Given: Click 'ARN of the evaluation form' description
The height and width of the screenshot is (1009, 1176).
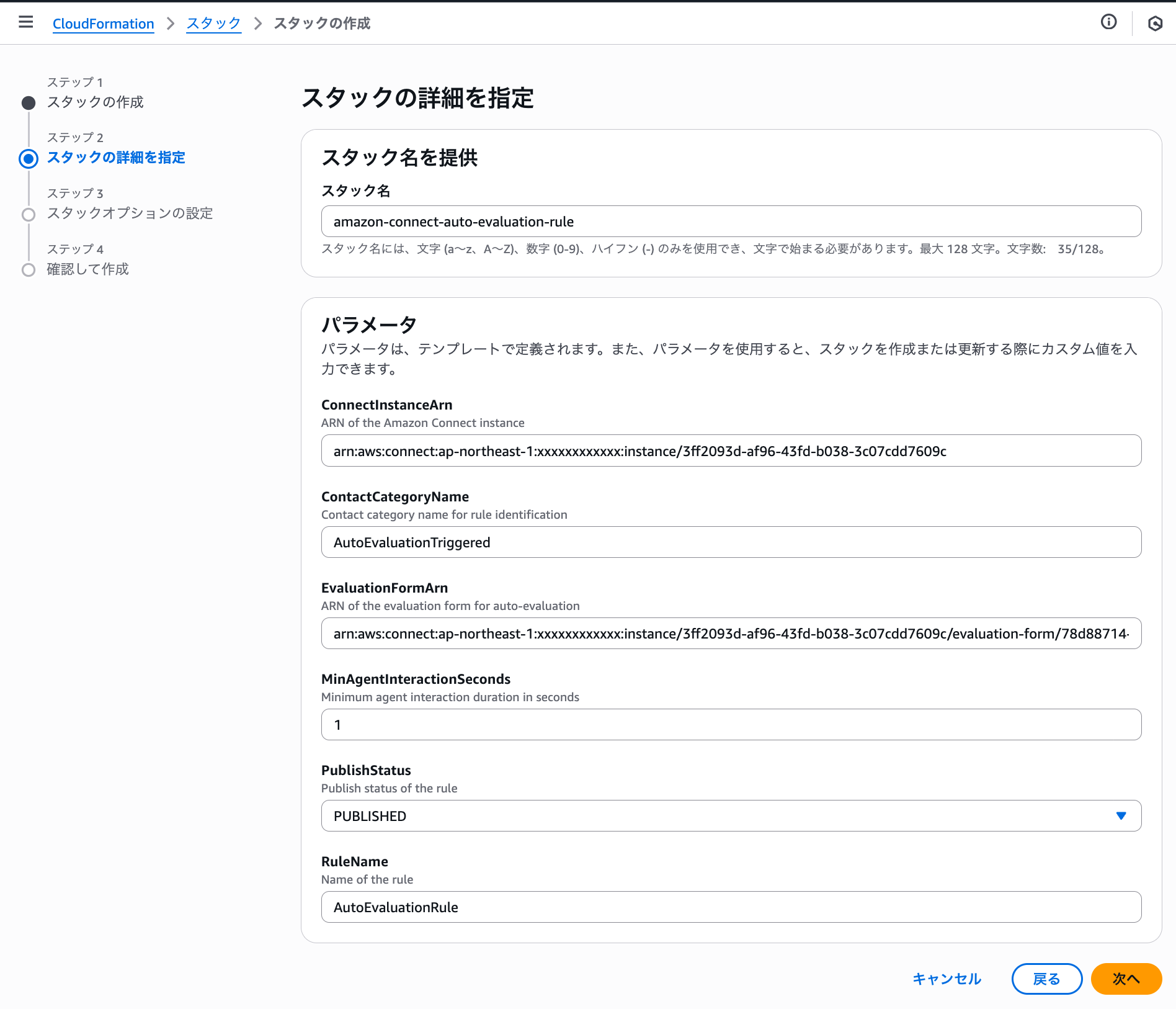Looking at the screenshot, I should 450,606.
